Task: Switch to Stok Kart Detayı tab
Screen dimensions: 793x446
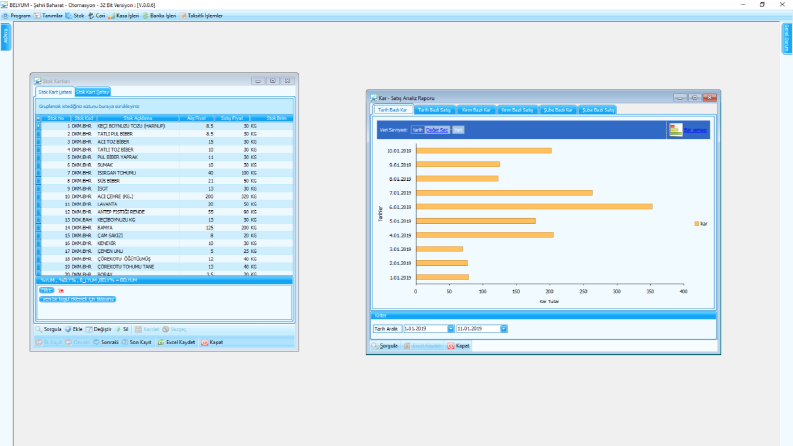Action: pos(93,92)
